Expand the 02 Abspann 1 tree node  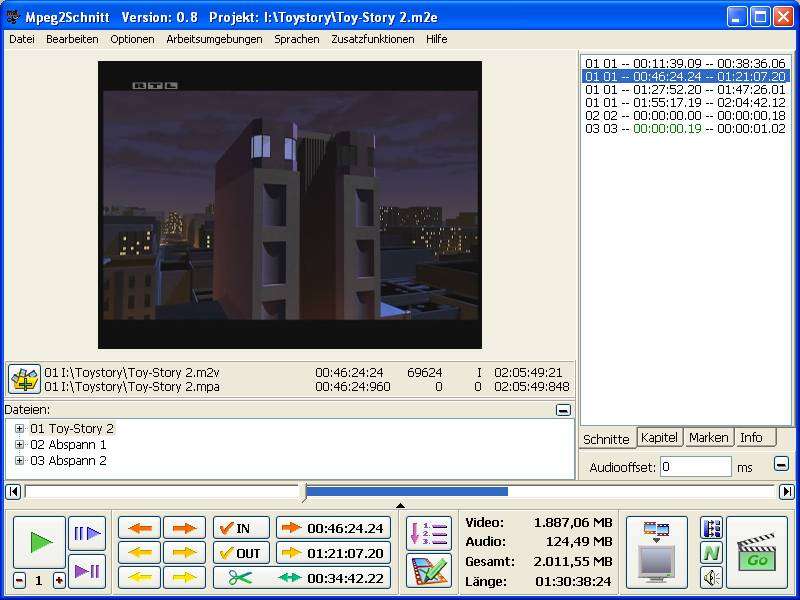coord(19,444)
